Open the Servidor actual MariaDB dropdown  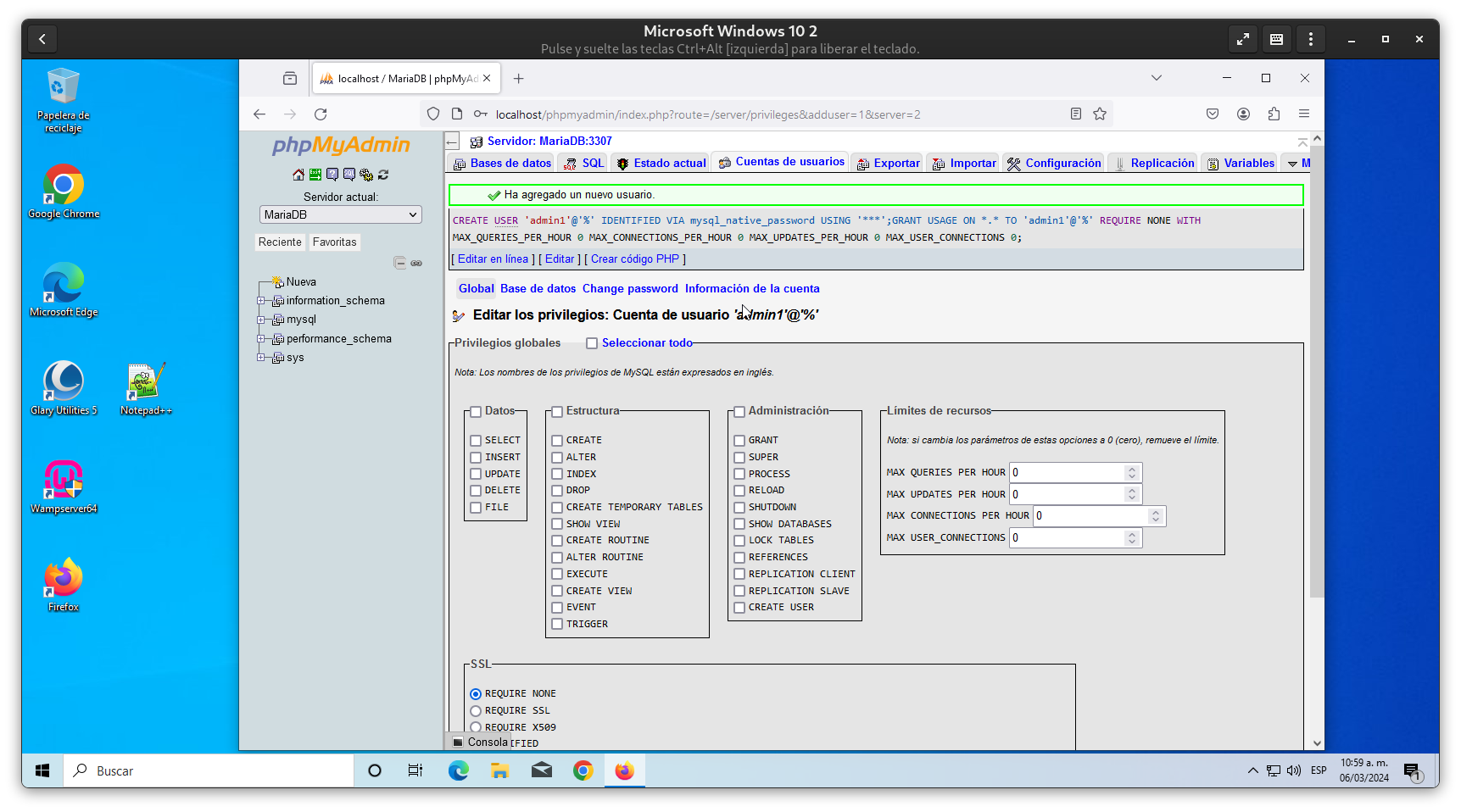pos(340,215)
